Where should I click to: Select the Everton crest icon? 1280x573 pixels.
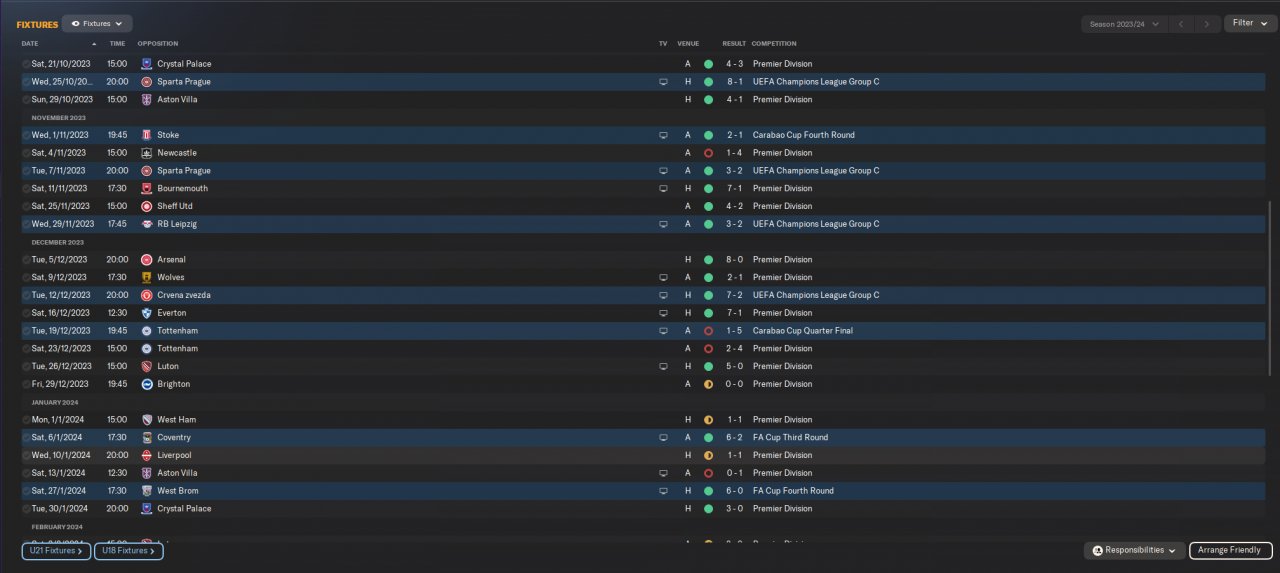[x=147, y=313]
